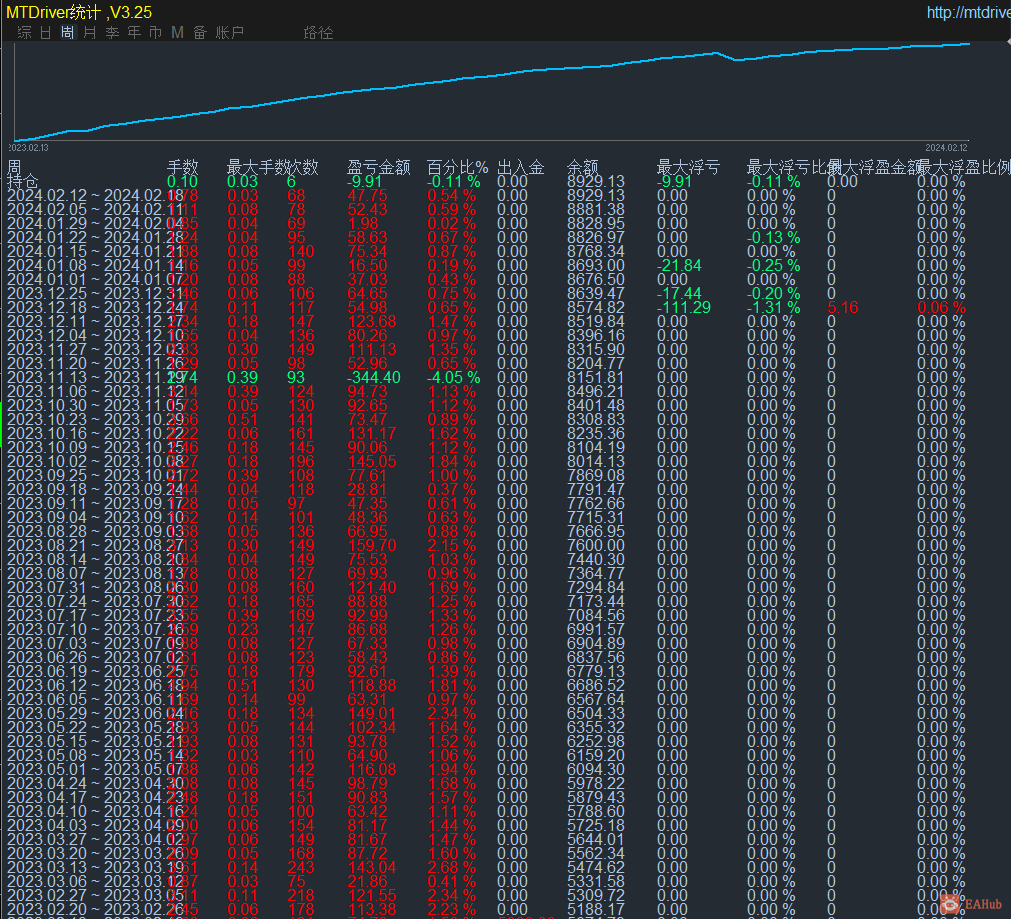Click the equity curve dip near the right
This screenshot has height=919, width=1011.
[x=736, y=59]
